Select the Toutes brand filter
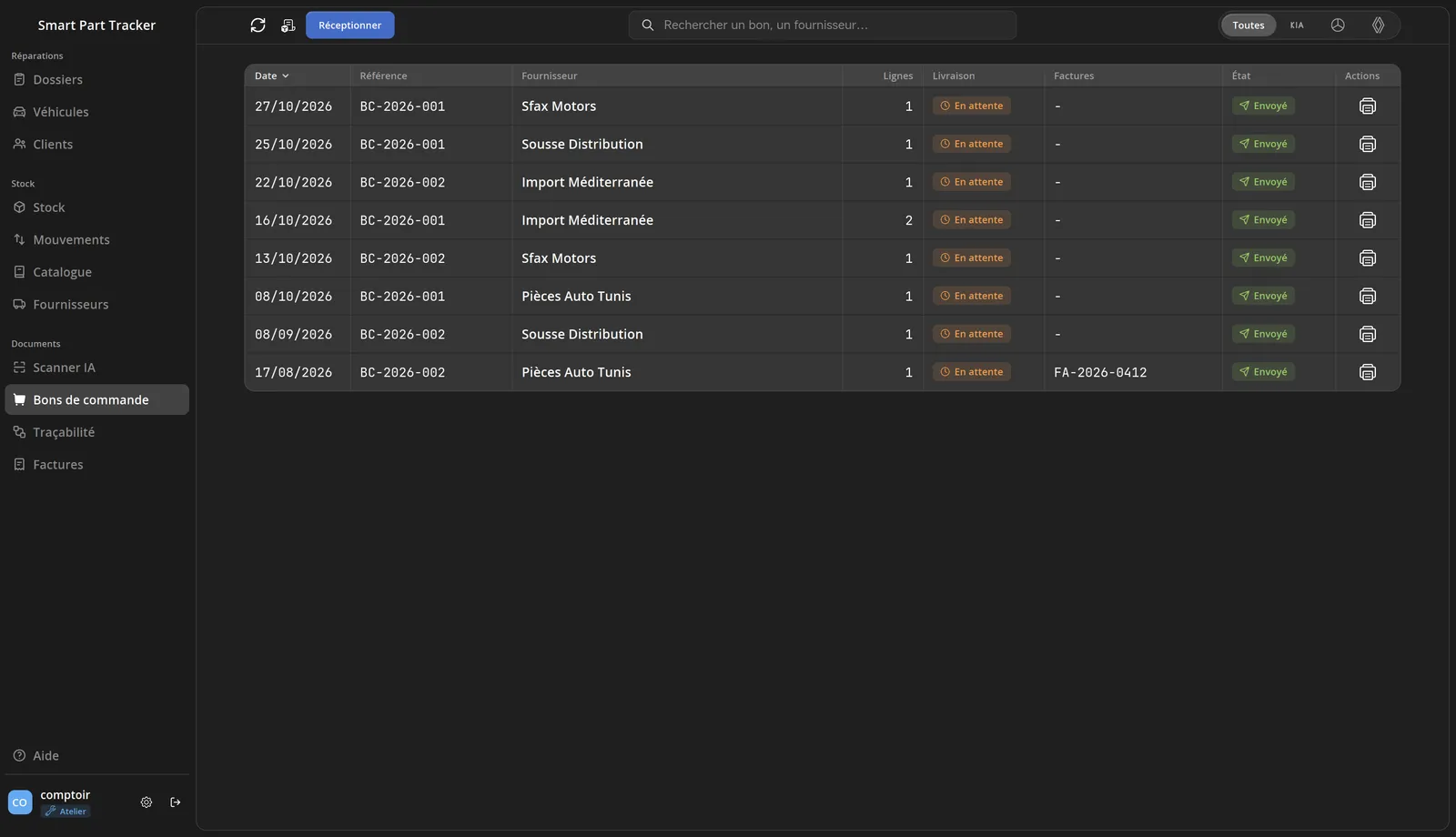The height and width of the screenshot is (837, 1456). 1249,25
